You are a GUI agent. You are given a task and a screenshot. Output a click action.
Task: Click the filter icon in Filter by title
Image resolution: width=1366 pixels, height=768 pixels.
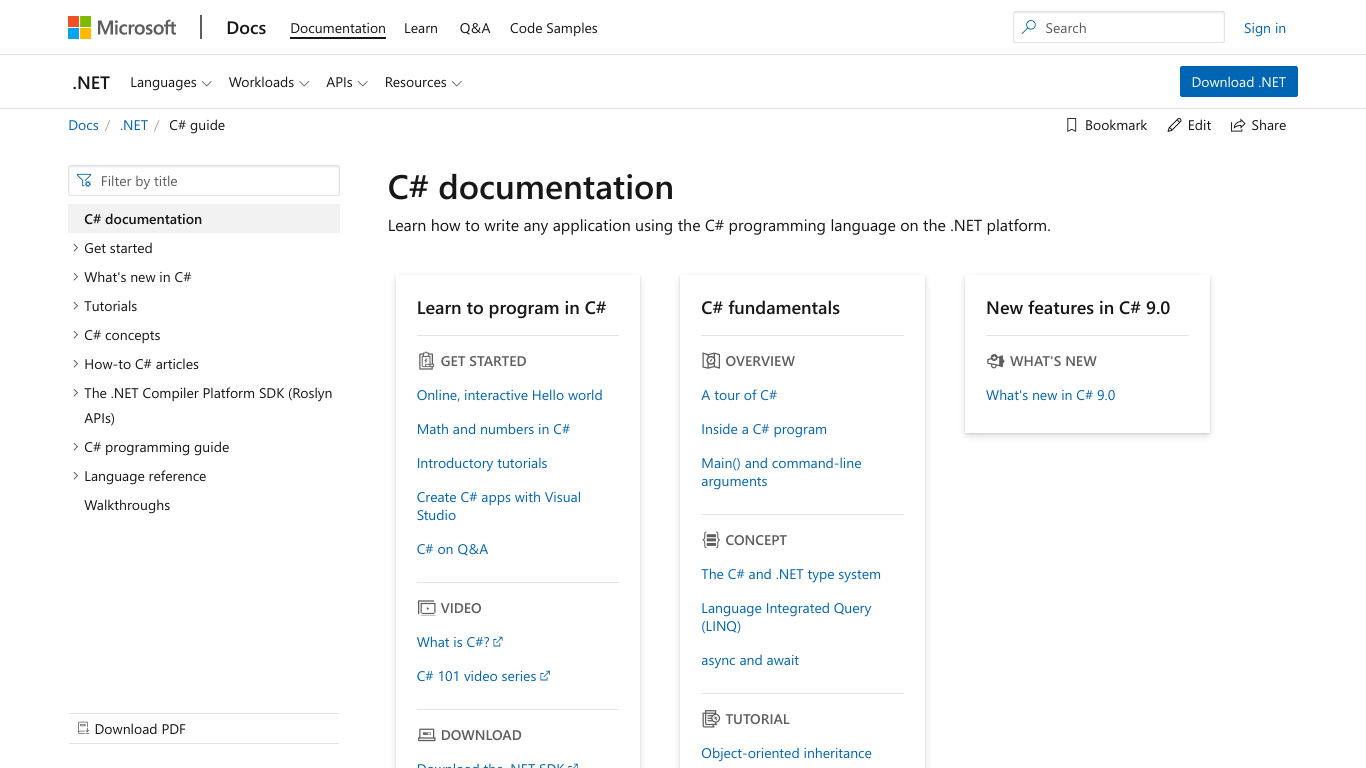click(x=85, y=181)
